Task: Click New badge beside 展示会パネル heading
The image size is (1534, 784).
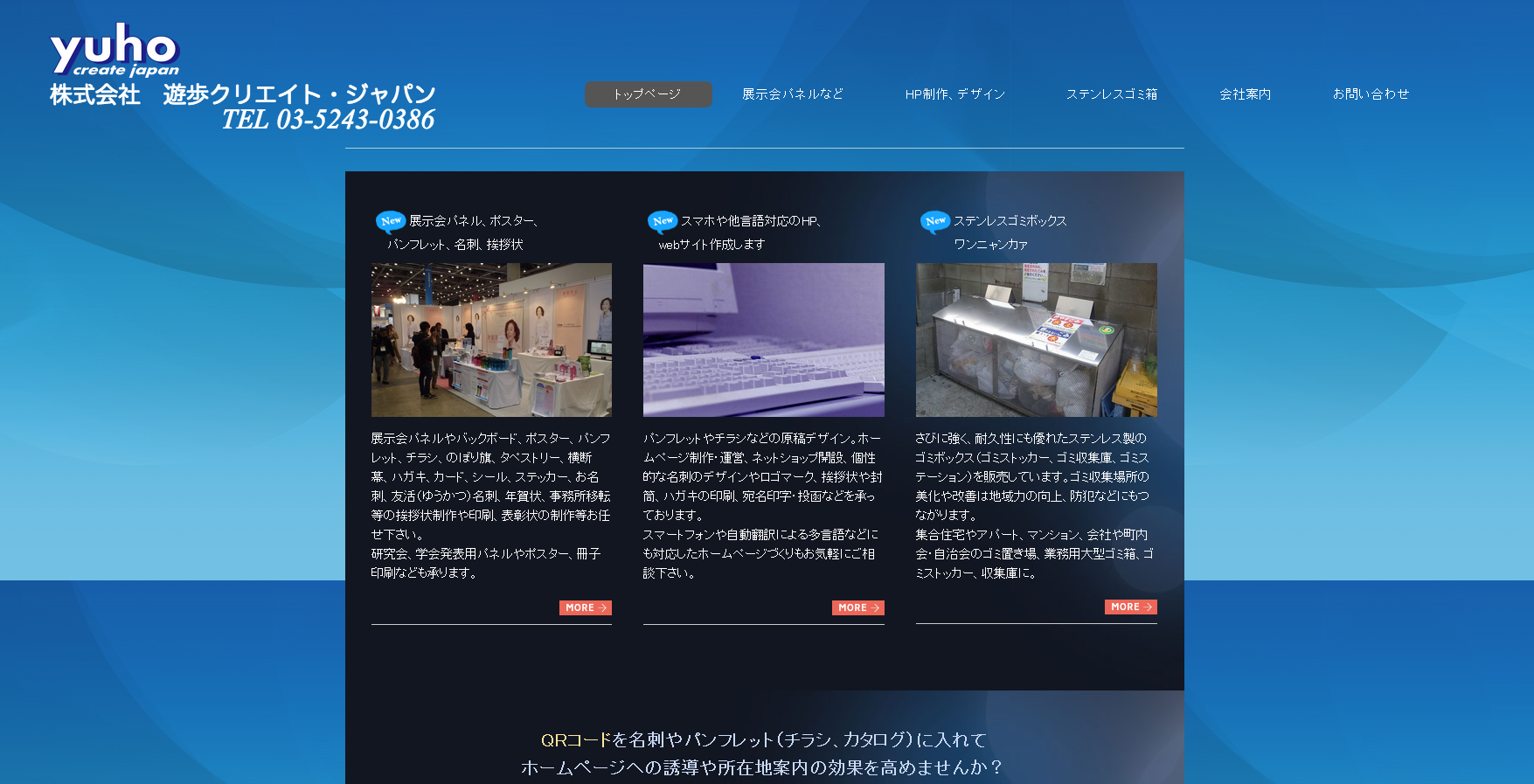Action: click(x=391, y=221)
